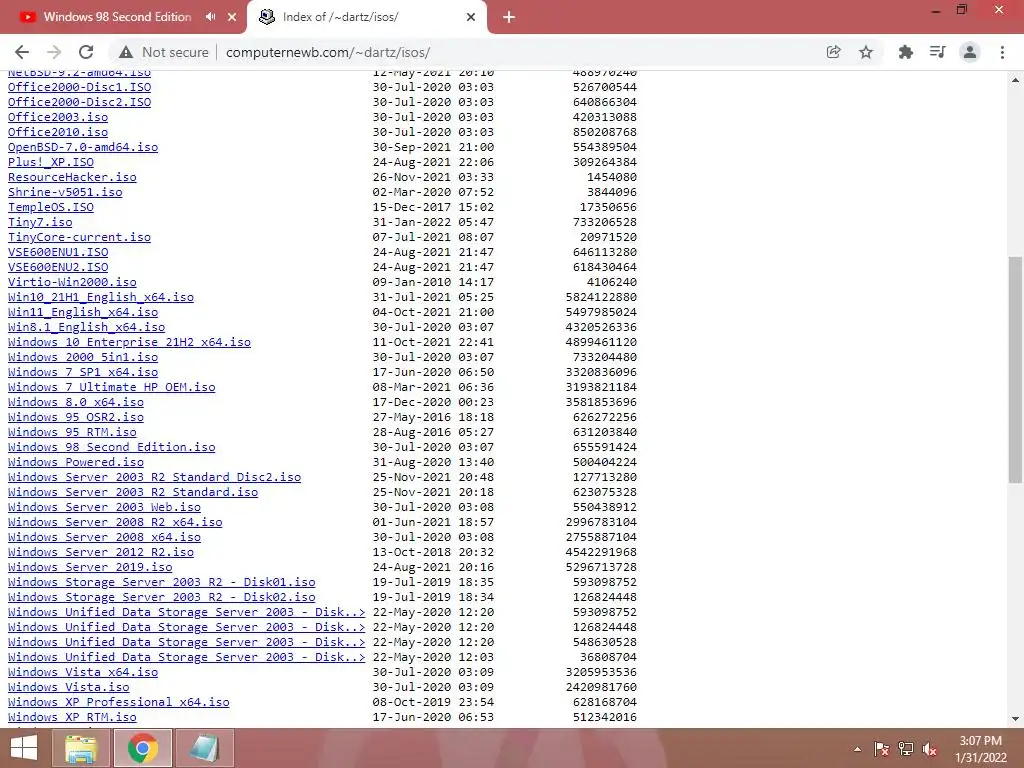Open Windows_2000_5in1.iso link
The height and width of the screenshot is (768, 1024).
click(x=83, y=357)
